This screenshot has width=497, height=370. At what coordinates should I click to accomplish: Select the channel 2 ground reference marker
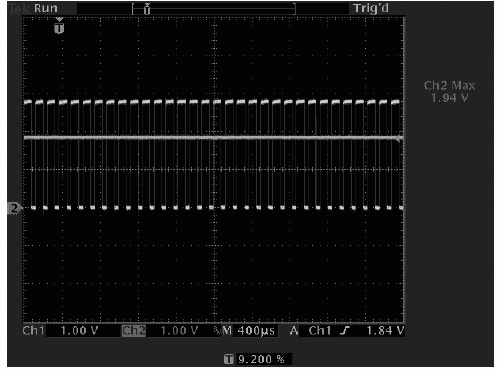pos(14,209)
